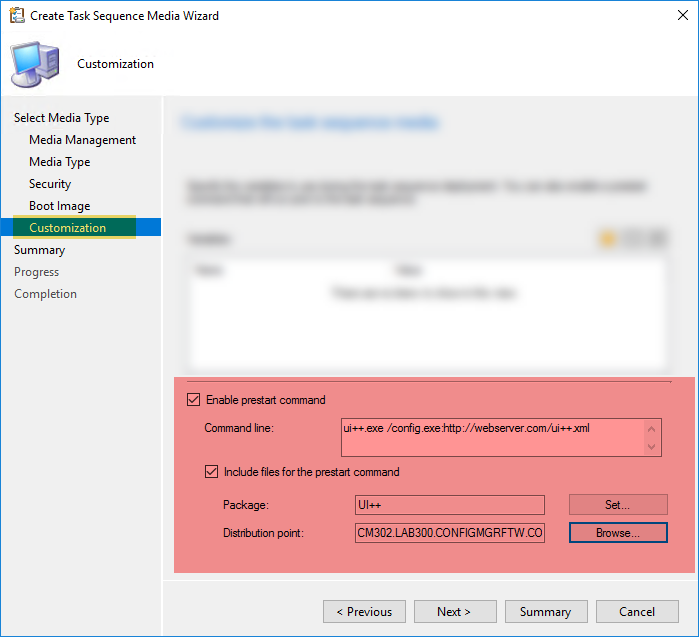Image resolution: width=699 pixels, height=637 pixels.
Task: Click the Completion step in sidebar
Action: 45,294
